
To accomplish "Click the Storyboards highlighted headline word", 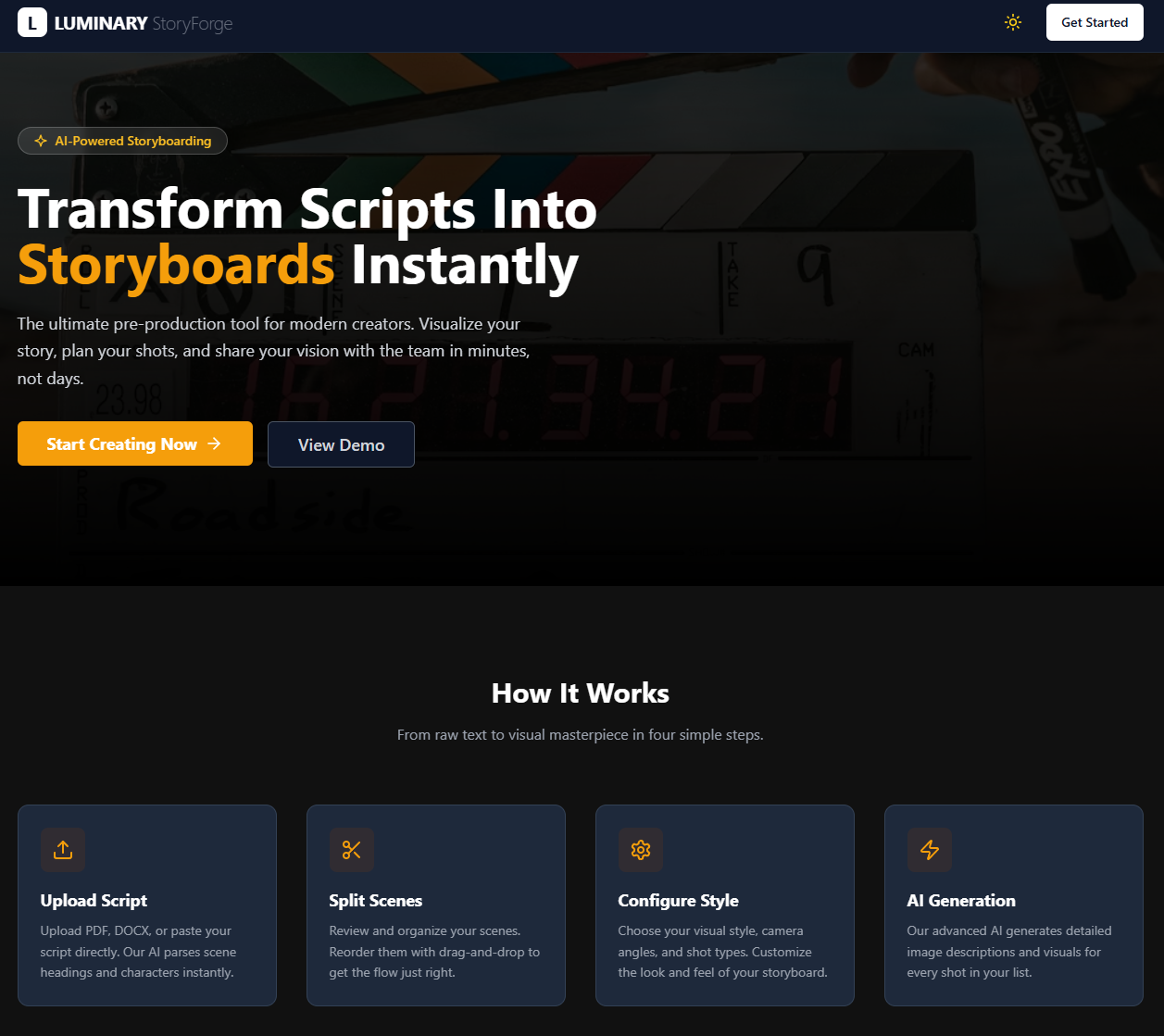I will [x=176, y=265].
